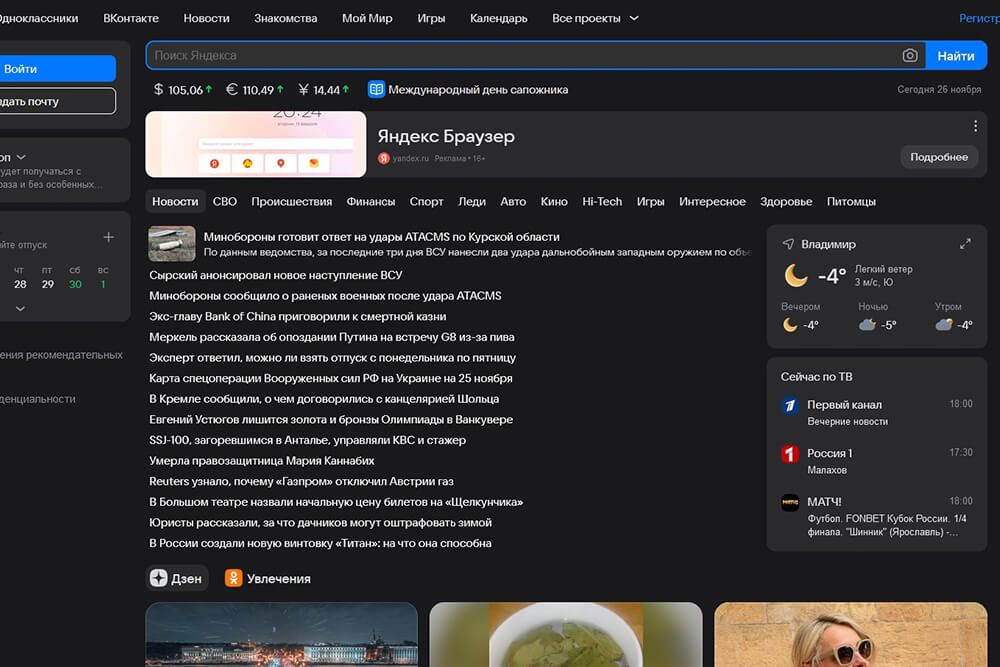The height and width of the screenshot is (667, 1000).
Task: Click the euro exchange rate 110,49
Action: (255, 90)
